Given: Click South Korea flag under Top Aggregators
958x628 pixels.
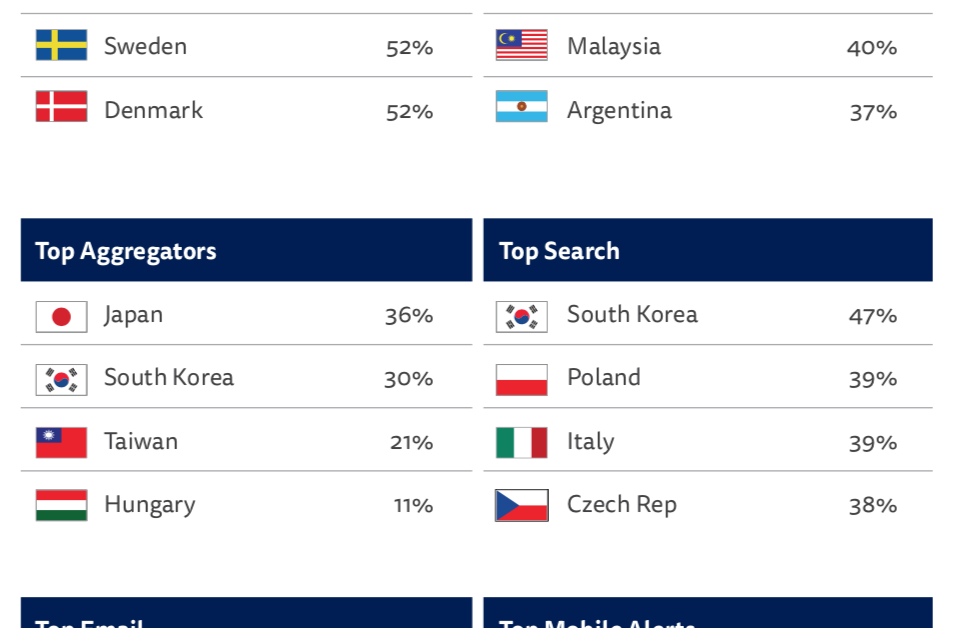Looking at the screenshot, I should (61, 379).
